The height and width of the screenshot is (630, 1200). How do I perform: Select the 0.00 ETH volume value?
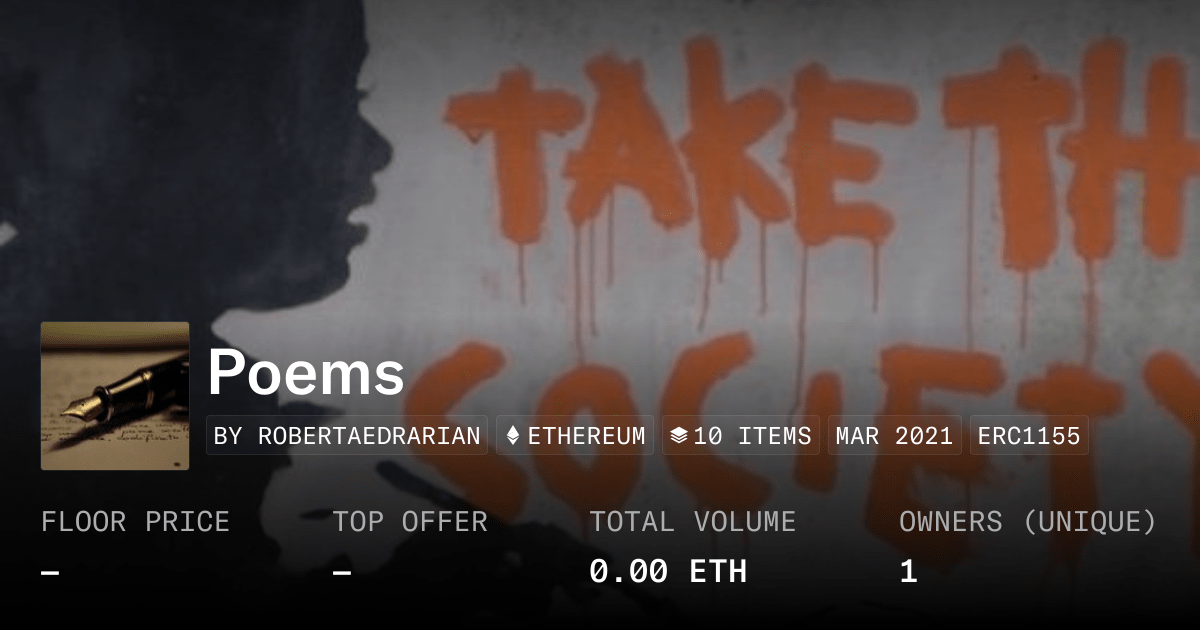[668, 572]
